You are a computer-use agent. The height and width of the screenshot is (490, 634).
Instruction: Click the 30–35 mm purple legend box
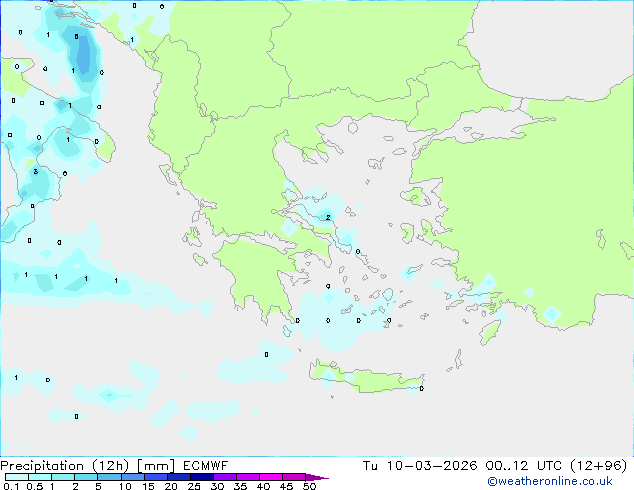[224, 477]
